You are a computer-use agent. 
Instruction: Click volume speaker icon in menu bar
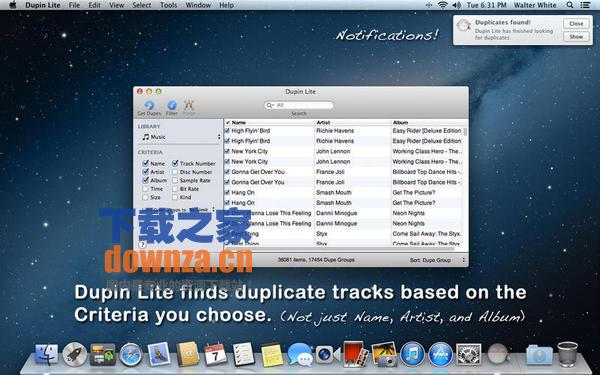[x=456, y=5]
